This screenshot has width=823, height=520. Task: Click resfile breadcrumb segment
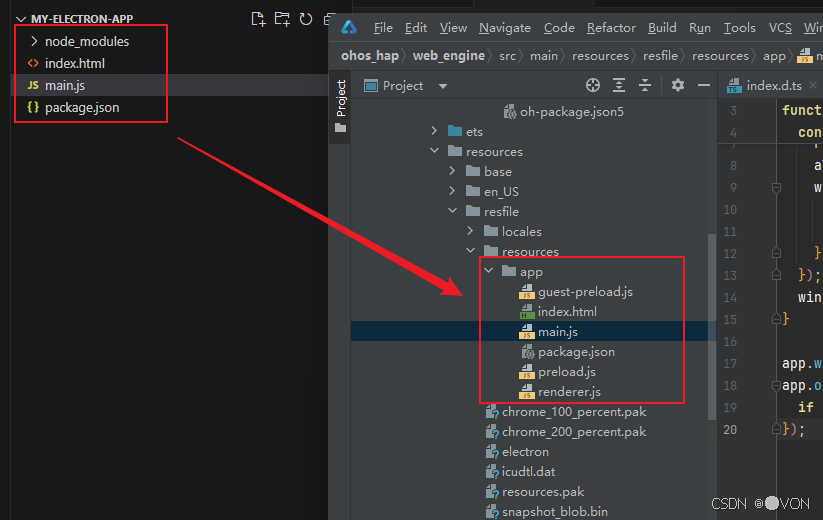tap(660, 56)
